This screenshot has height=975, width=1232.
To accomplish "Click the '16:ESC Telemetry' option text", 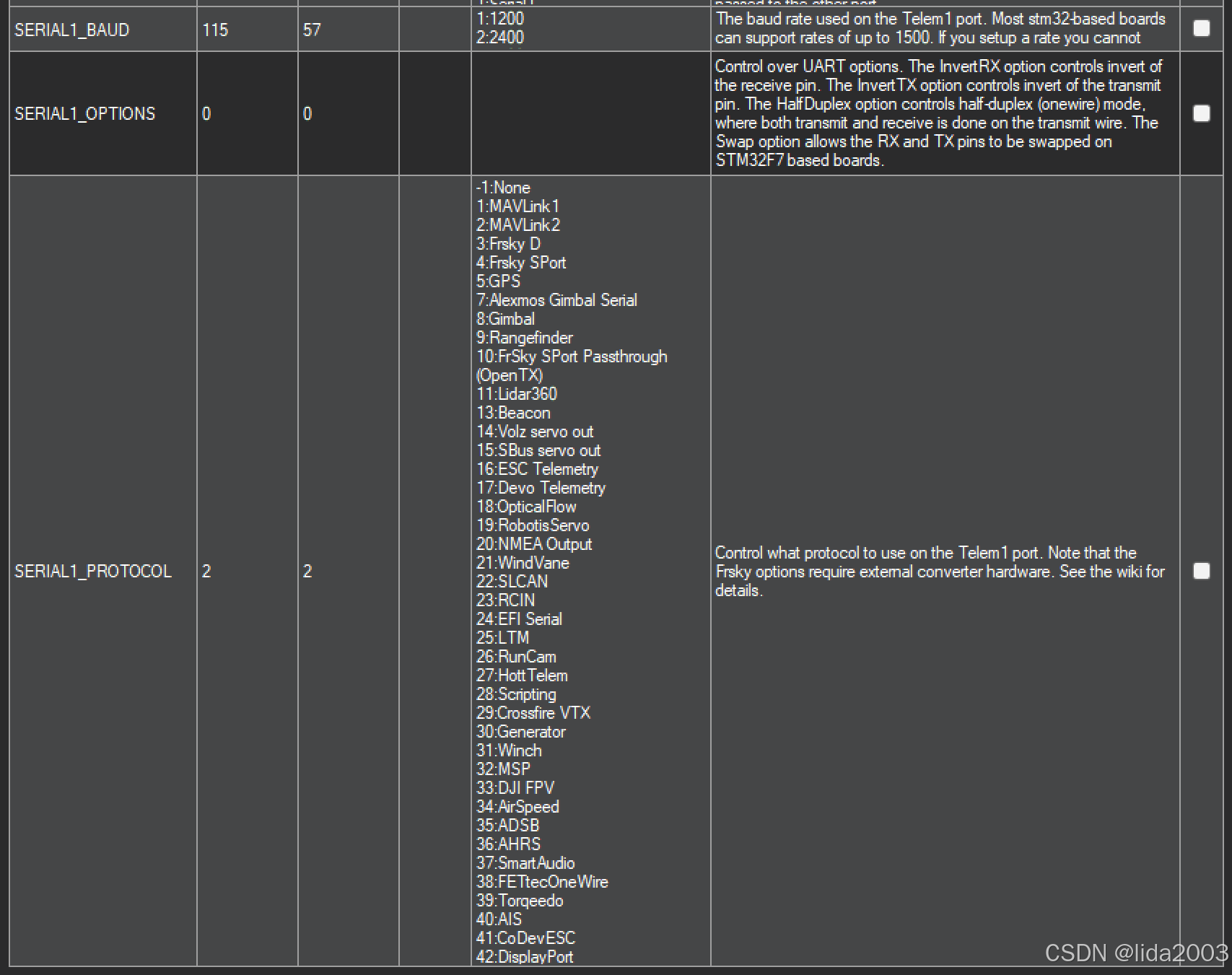I will click(537, 469).
